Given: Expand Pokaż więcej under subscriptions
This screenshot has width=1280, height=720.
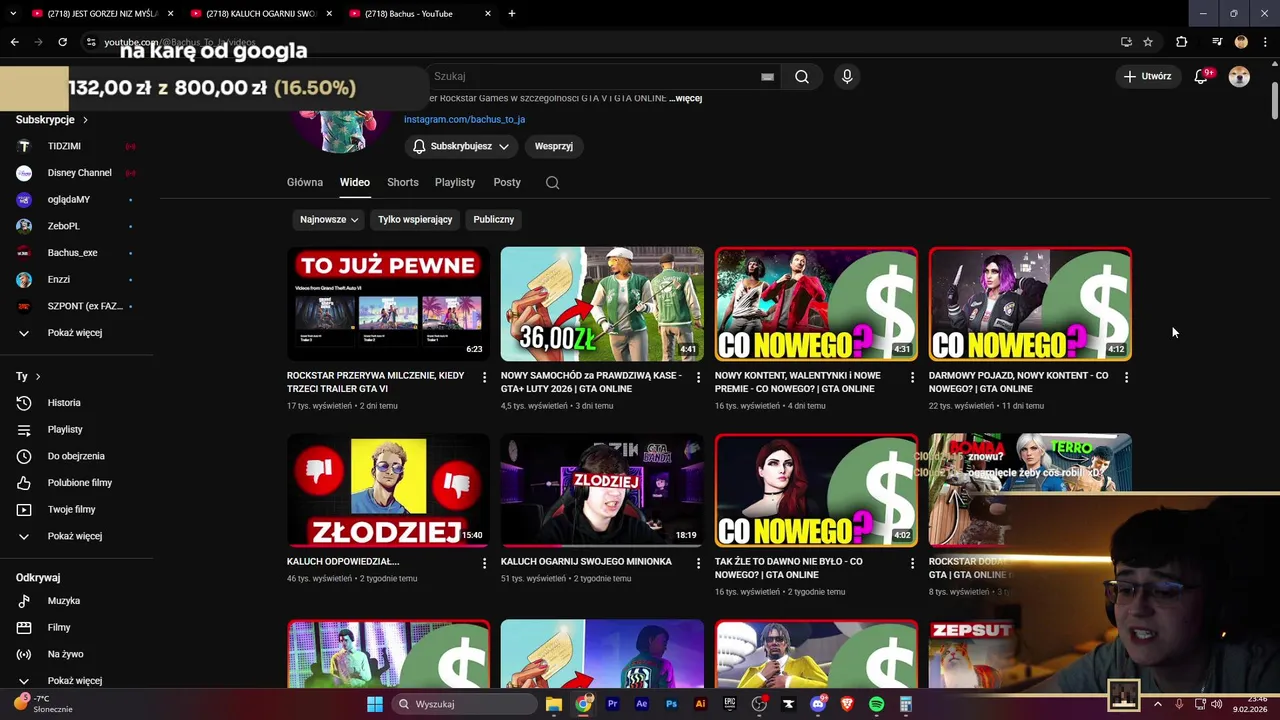Looking at the screenshot, I should tap(76, 332).
